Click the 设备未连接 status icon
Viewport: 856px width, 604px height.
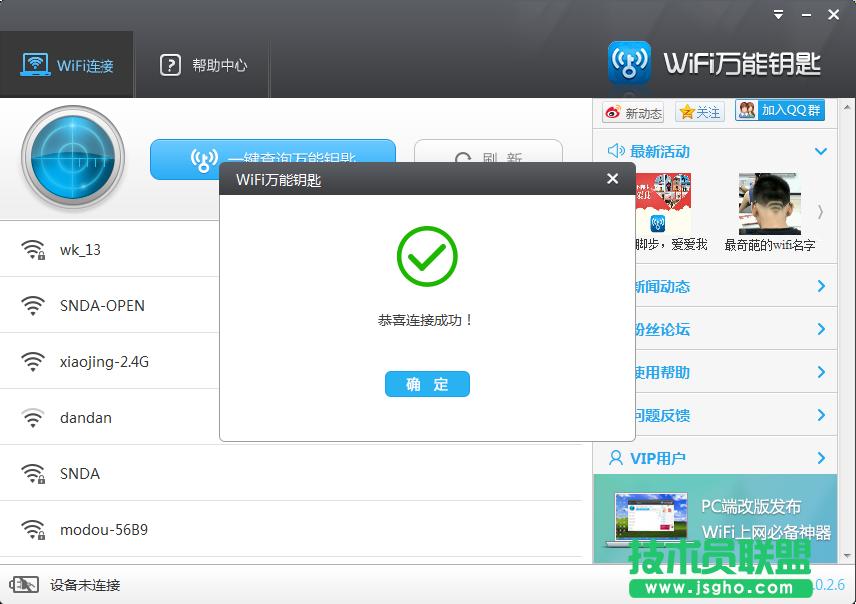25,586
